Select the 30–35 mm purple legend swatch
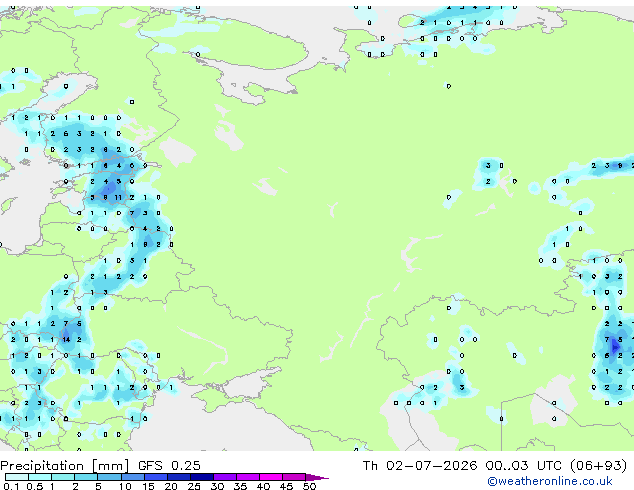 224,477
